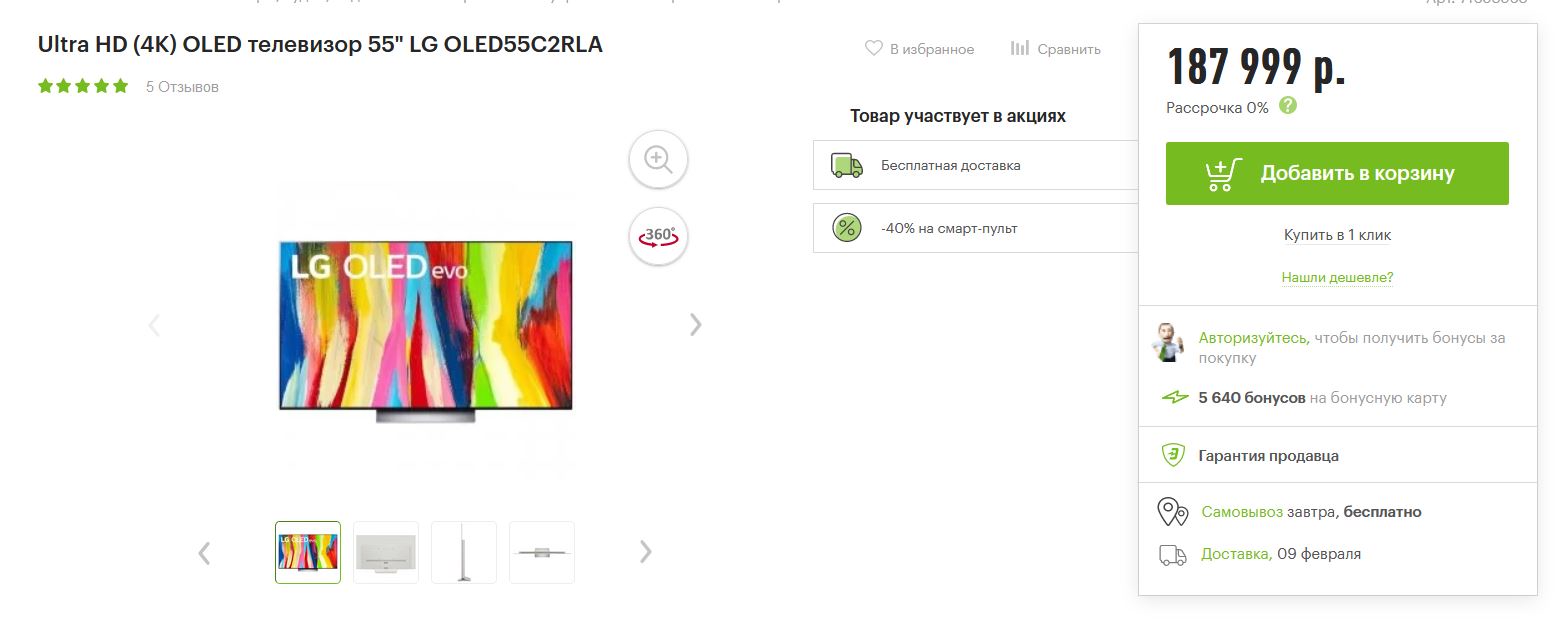The width and height of the screenshot is (1558, 620).
Task: Select the TV side profile thumbnail
Action: pos(464,552)
